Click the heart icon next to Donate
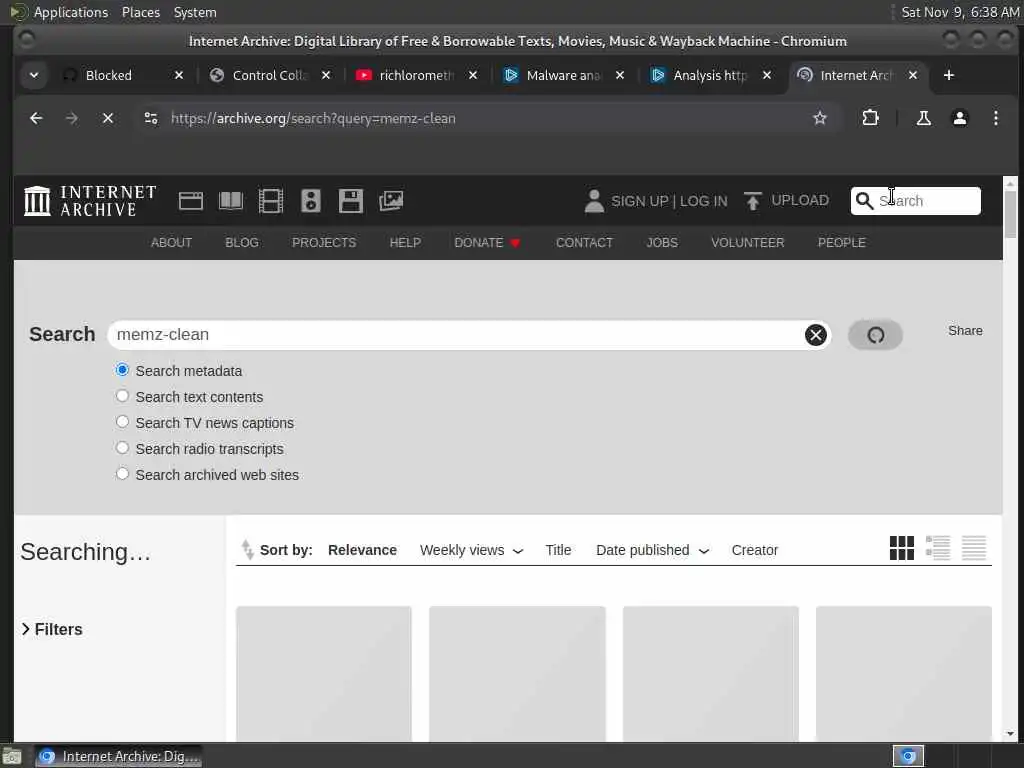 515,243
